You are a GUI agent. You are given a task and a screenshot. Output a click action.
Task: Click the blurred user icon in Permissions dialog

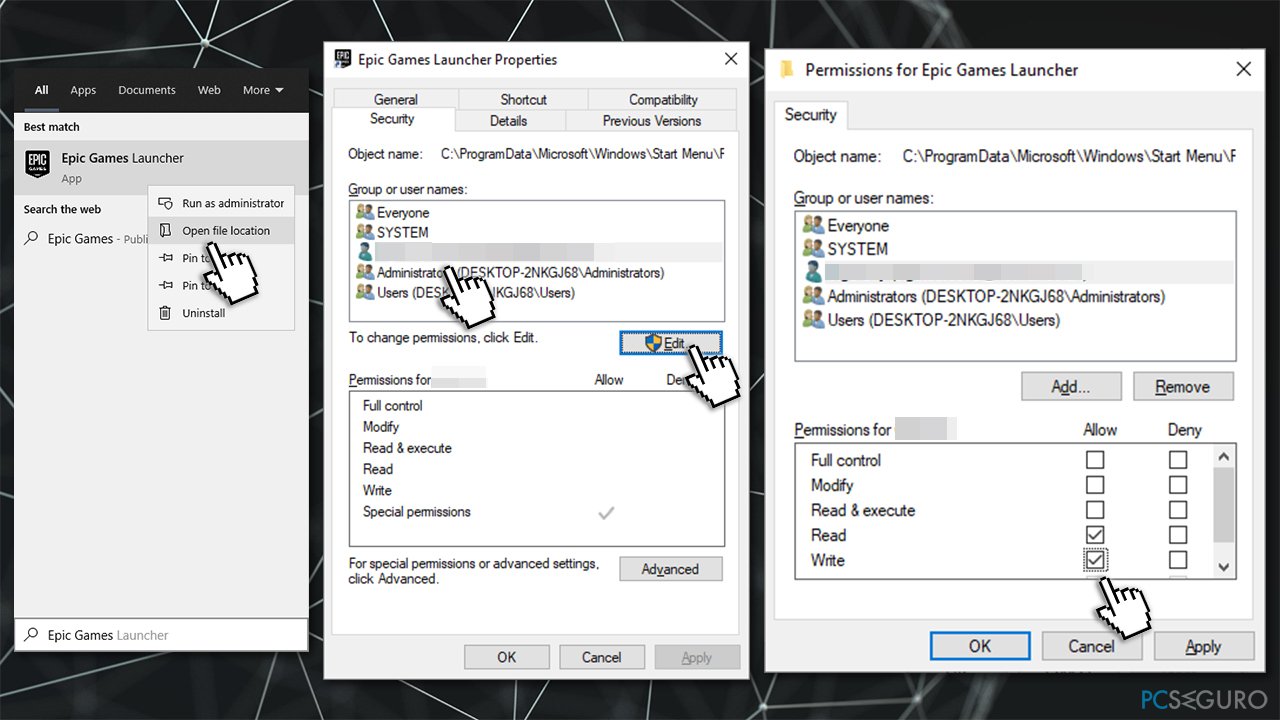point(813,272)
